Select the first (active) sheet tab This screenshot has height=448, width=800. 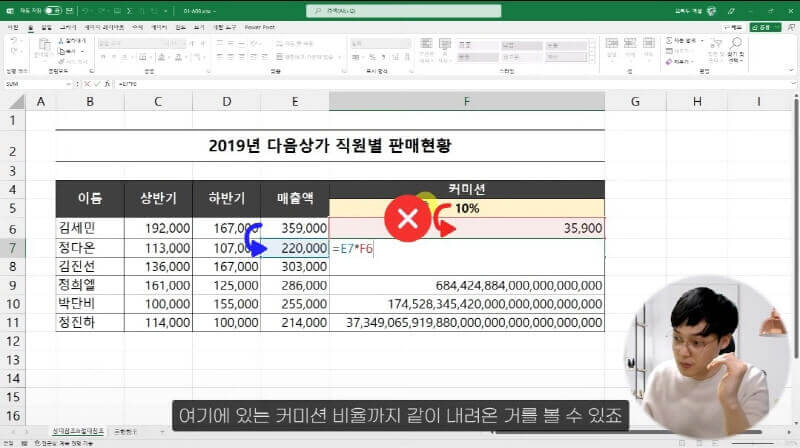pyautogui.click(x=78, y=432)
